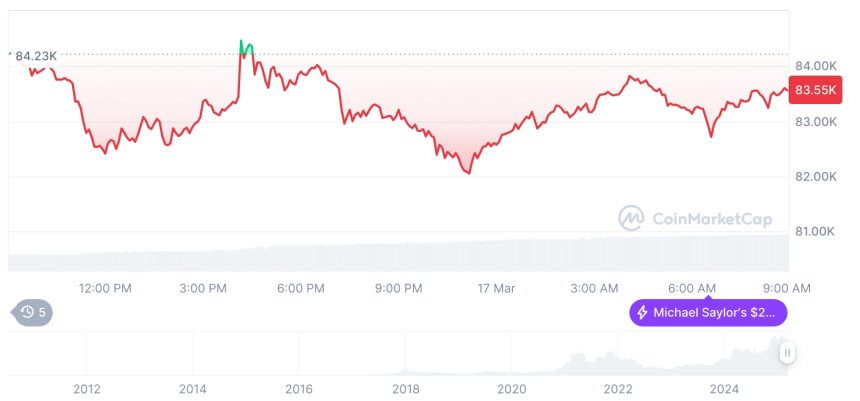Click the green peak of the price line
The width and height of the screenshot is (860, 401).
(x=245, y=45)
